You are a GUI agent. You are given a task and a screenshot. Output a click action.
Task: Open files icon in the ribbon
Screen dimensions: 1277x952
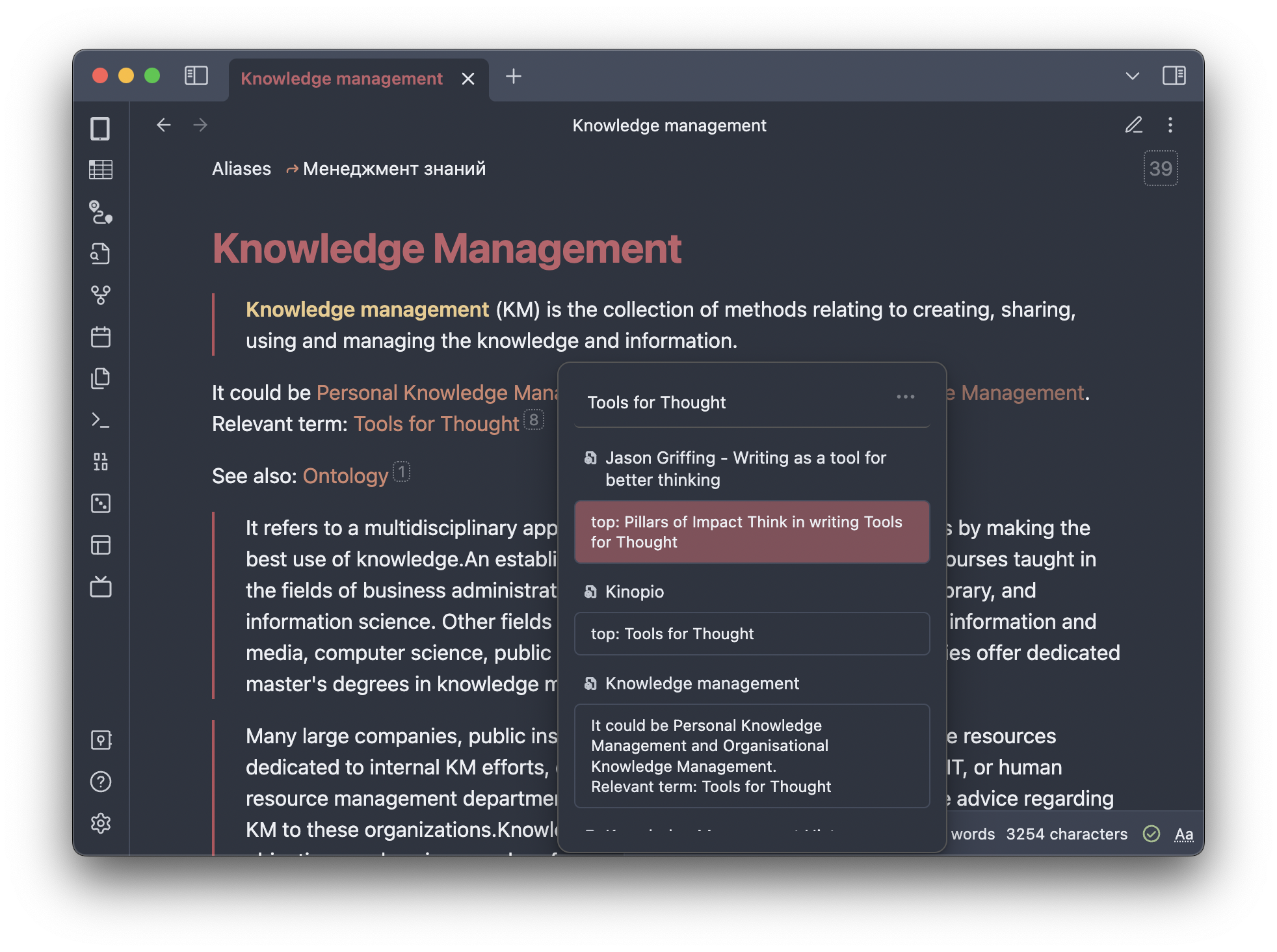tap(101, 129)
